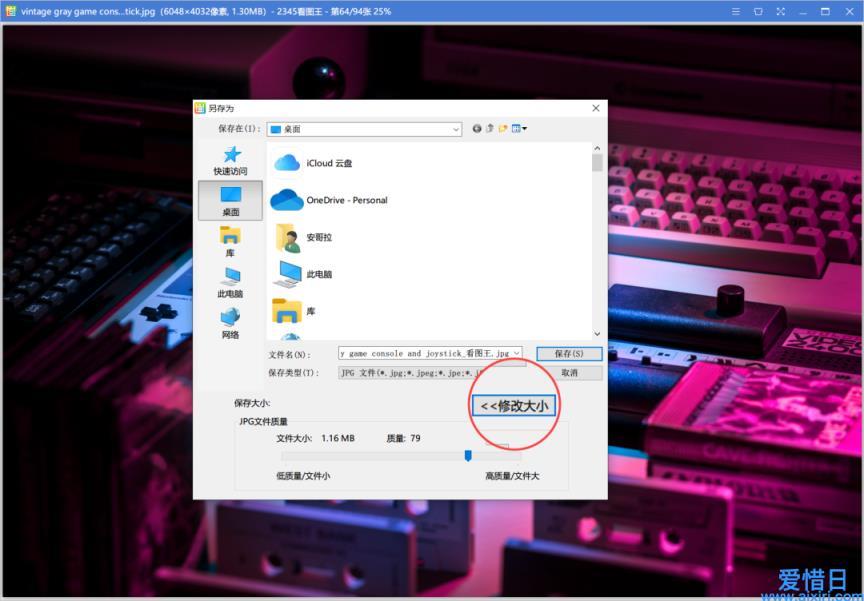
Task: Click the JPG quality slider handle
Action: tap(468, 456)
